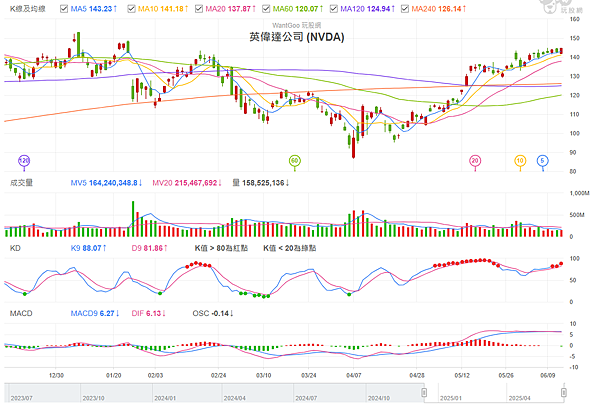This screenshot has height=409, width=600.
Task: Click the yellow 10 marker pin
Action: [520, 161]
